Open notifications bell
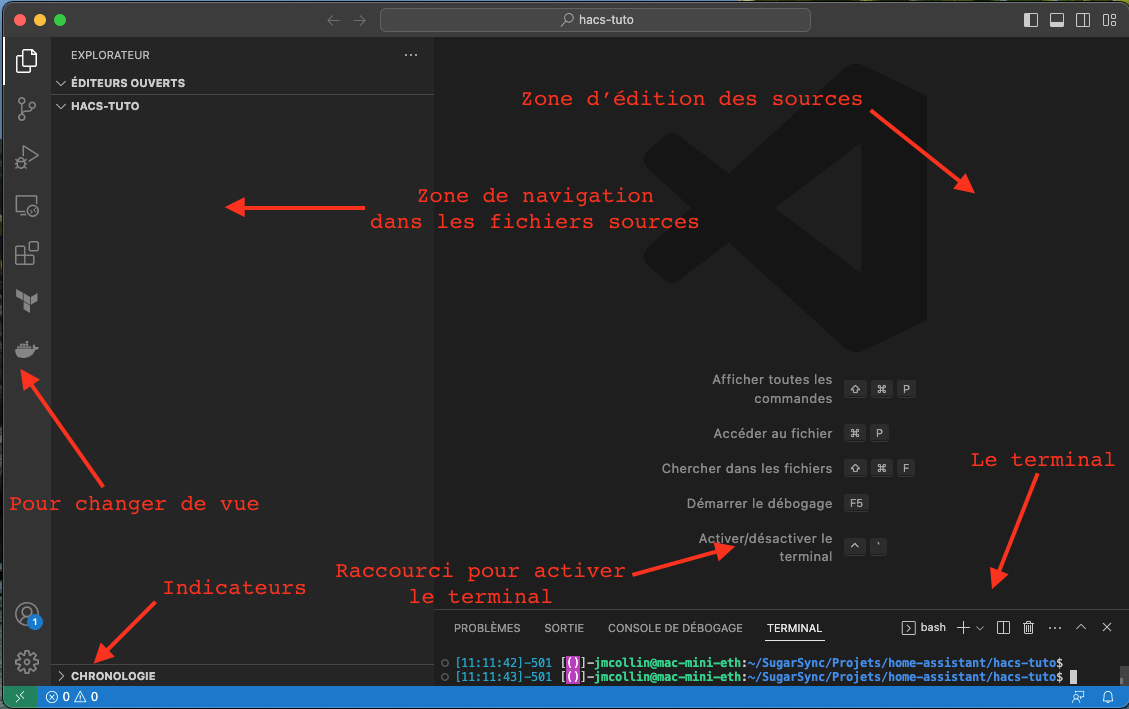1129x709 pixels. click(1108, 697)
